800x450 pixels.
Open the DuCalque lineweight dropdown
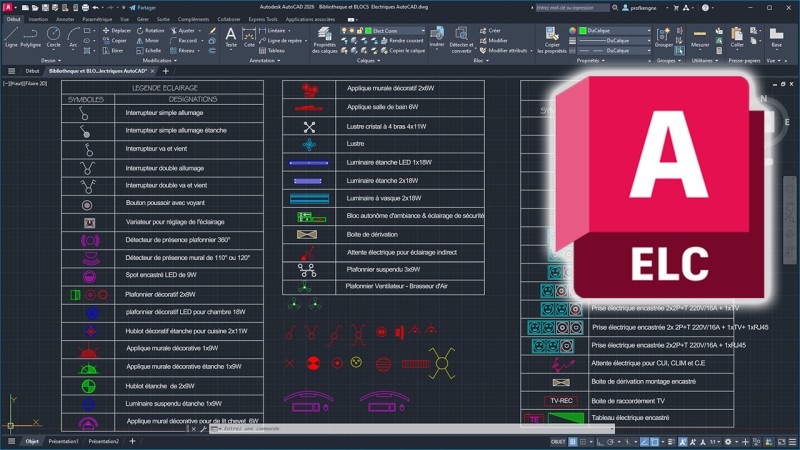(x=648, y=41)
